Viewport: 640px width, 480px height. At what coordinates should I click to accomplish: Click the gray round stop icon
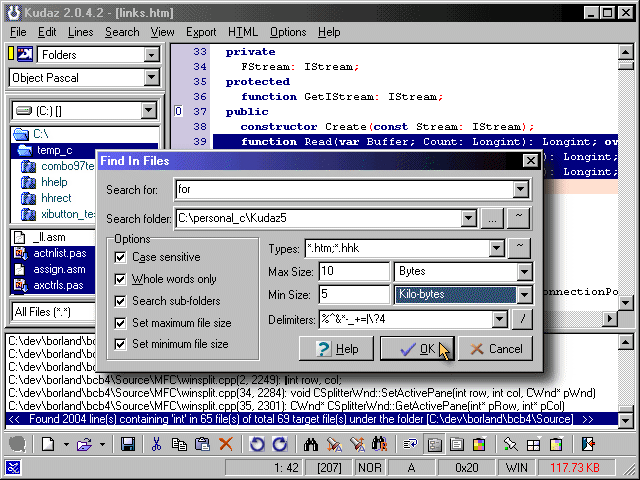(17, 444)
